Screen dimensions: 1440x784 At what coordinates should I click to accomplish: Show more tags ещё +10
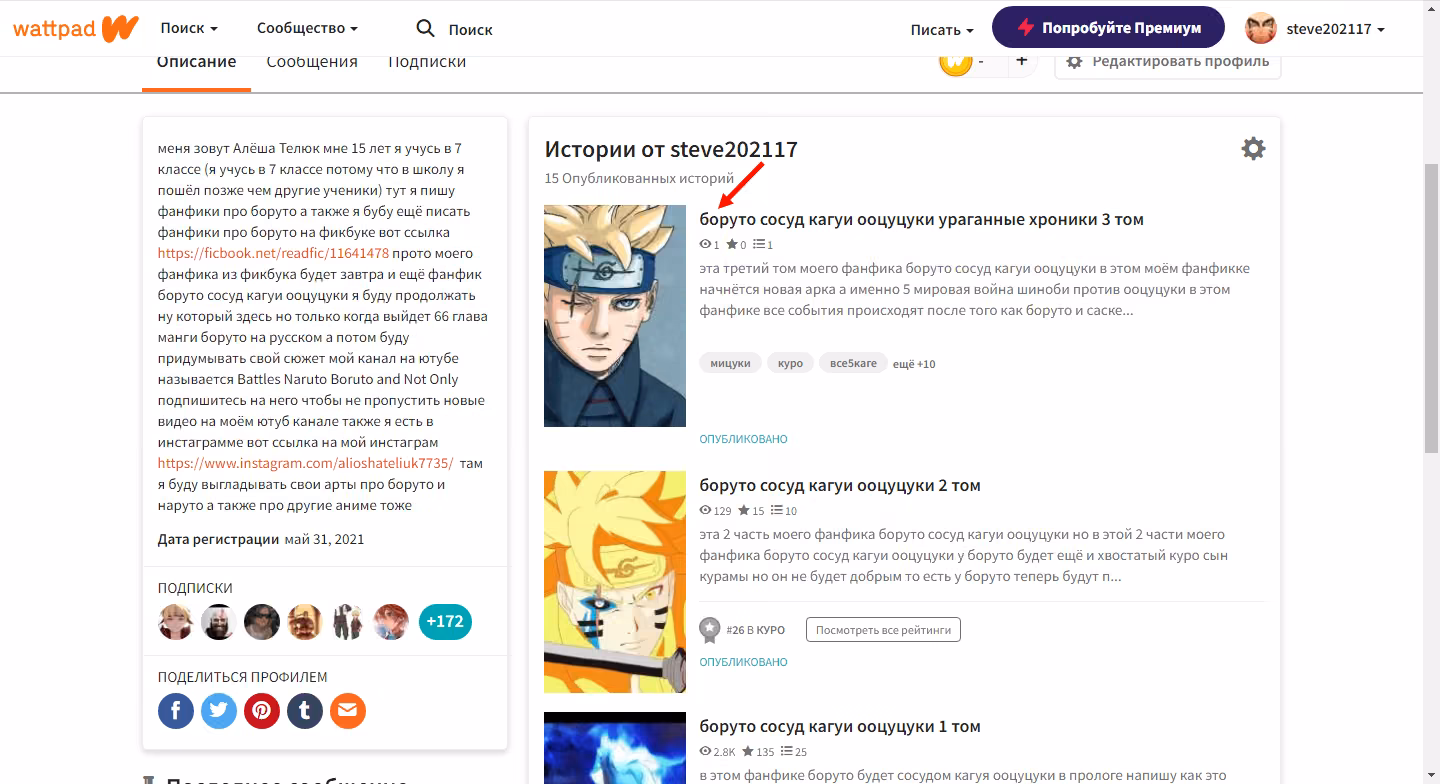click(x=914, y=364)
